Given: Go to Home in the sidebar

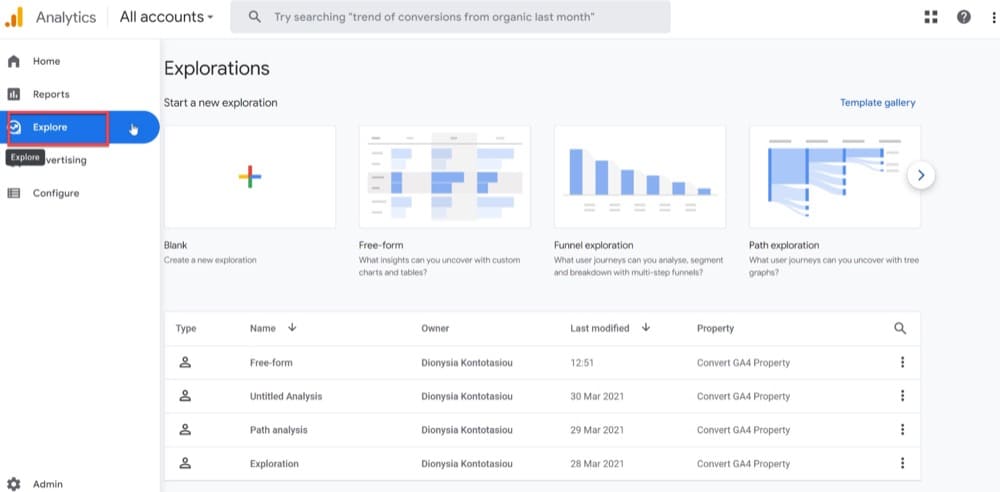Looking at the screenshot, I should (80, 61).
